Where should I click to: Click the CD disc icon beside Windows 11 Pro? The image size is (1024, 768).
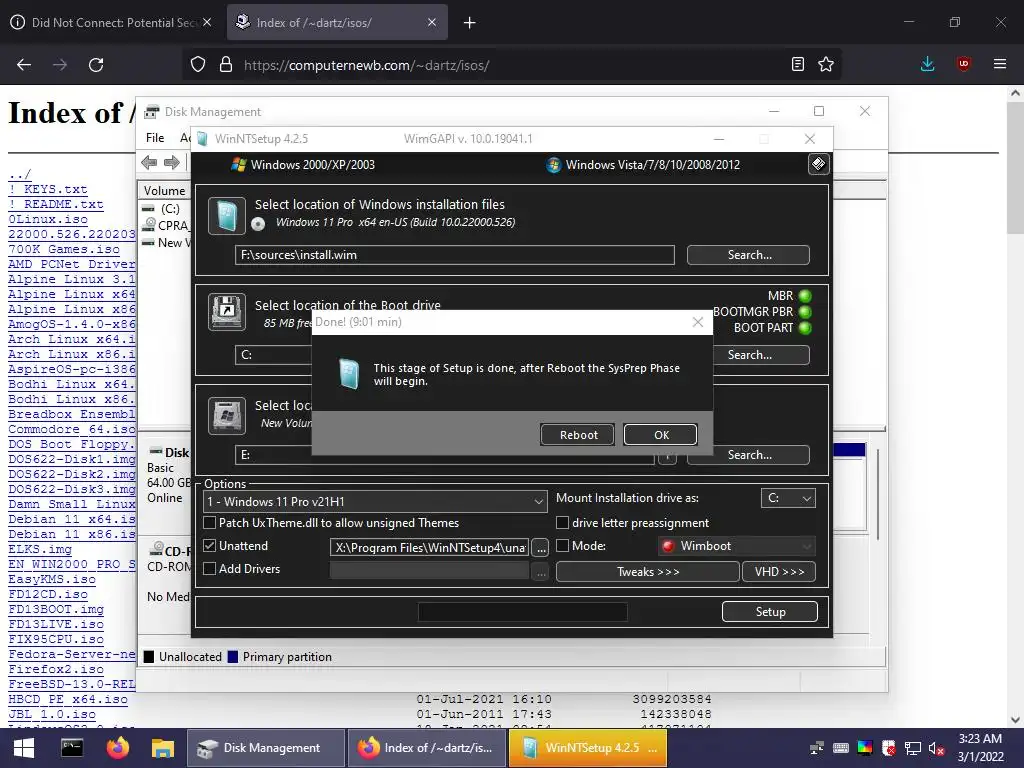(259, 224)
